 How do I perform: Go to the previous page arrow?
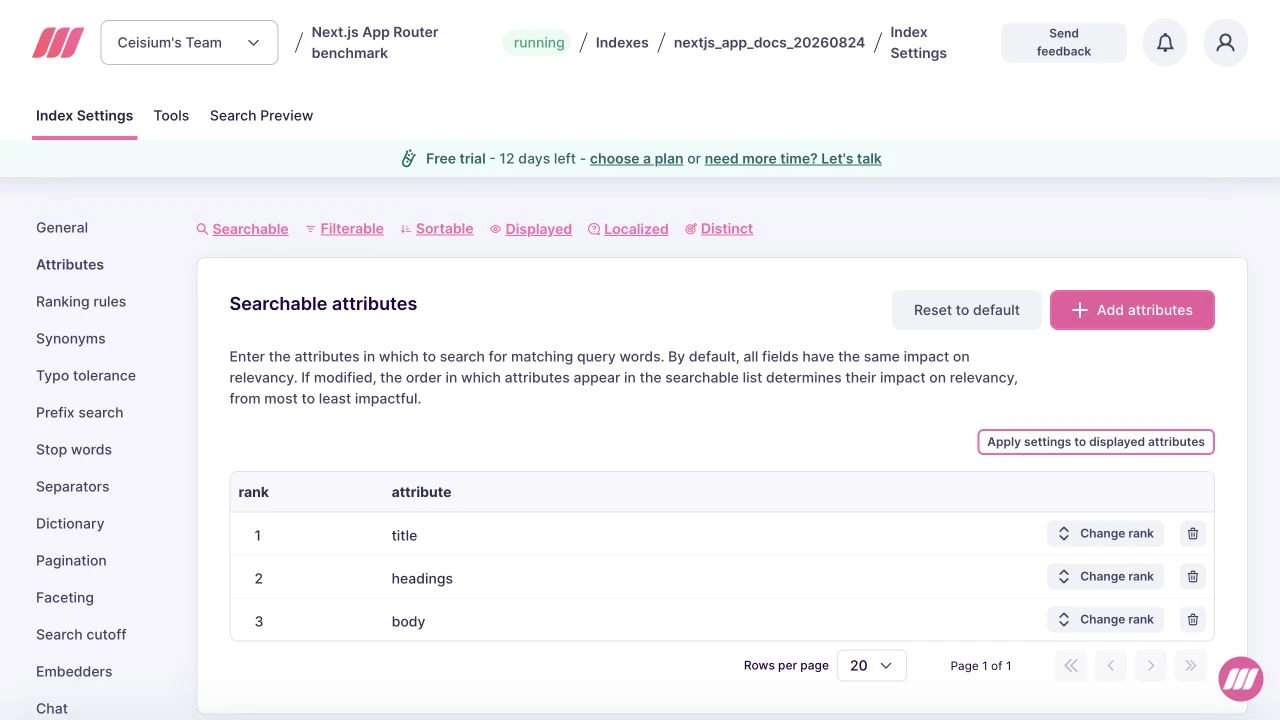(1110, 666)
